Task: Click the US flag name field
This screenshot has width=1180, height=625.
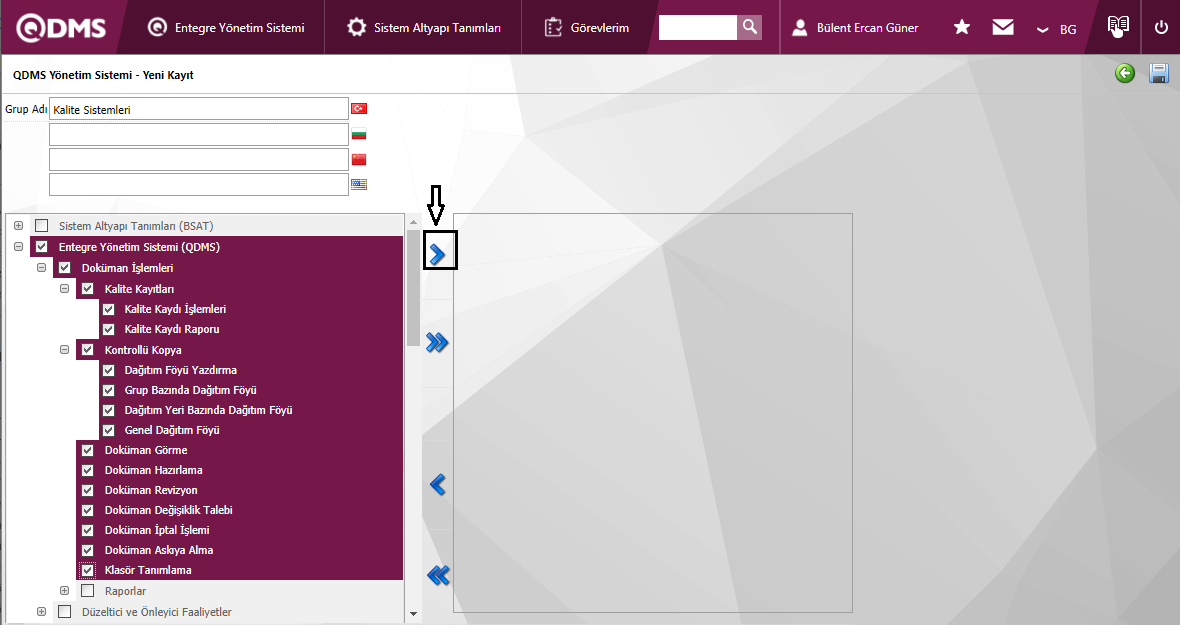Action: 199,184
